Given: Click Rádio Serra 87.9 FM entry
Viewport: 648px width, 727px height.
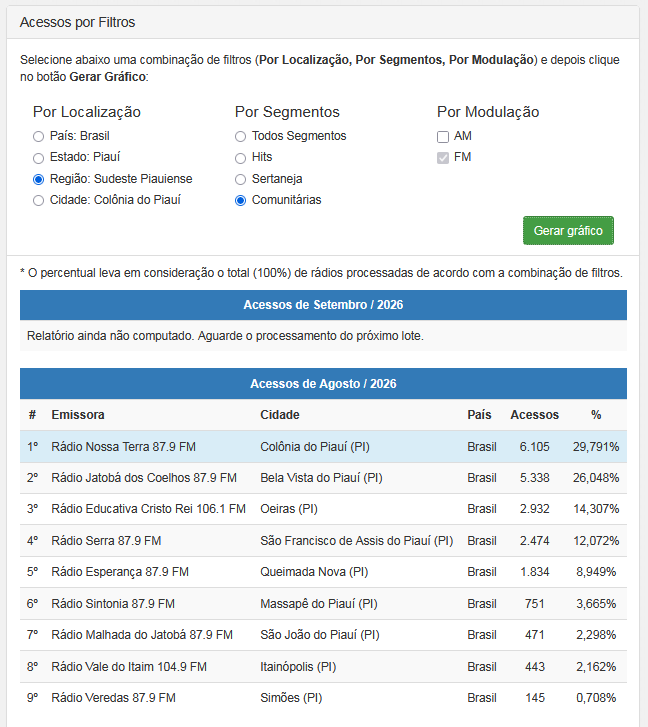Looking at the screenshot, I should [x=106, y=541].
